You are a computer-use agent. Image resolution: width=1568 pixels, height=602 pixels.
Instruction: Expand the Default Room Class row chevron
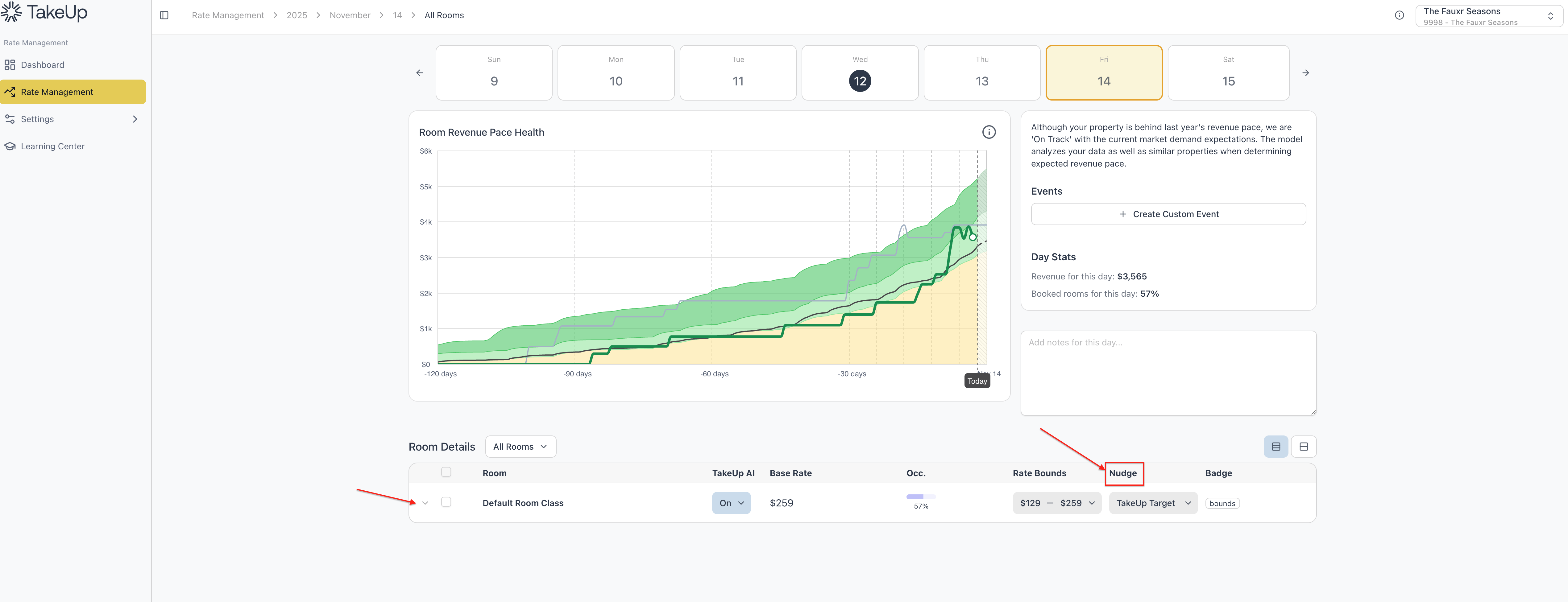coord(425,503)
